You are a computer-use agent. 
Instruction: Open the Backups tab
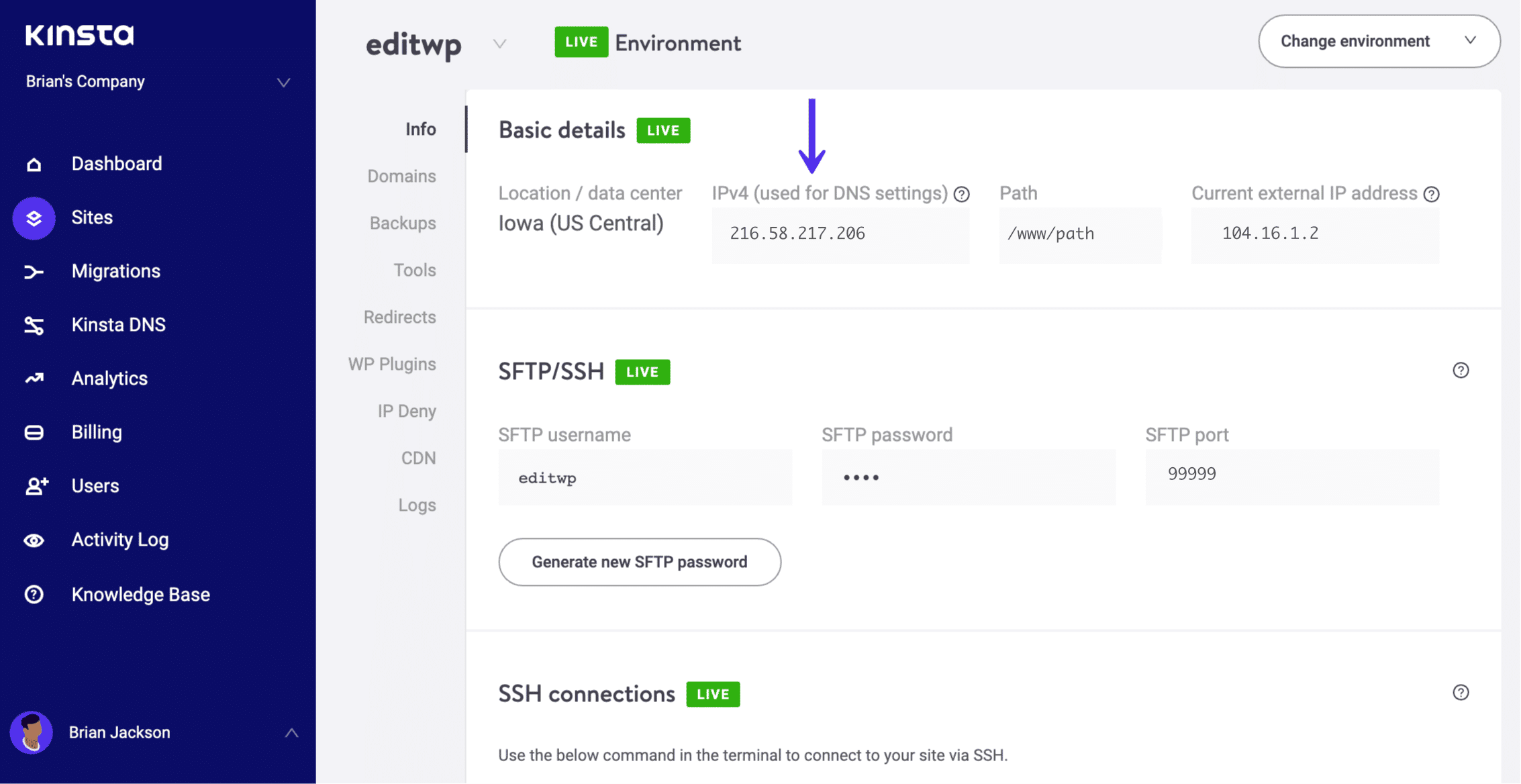click(x=403, y=223)
